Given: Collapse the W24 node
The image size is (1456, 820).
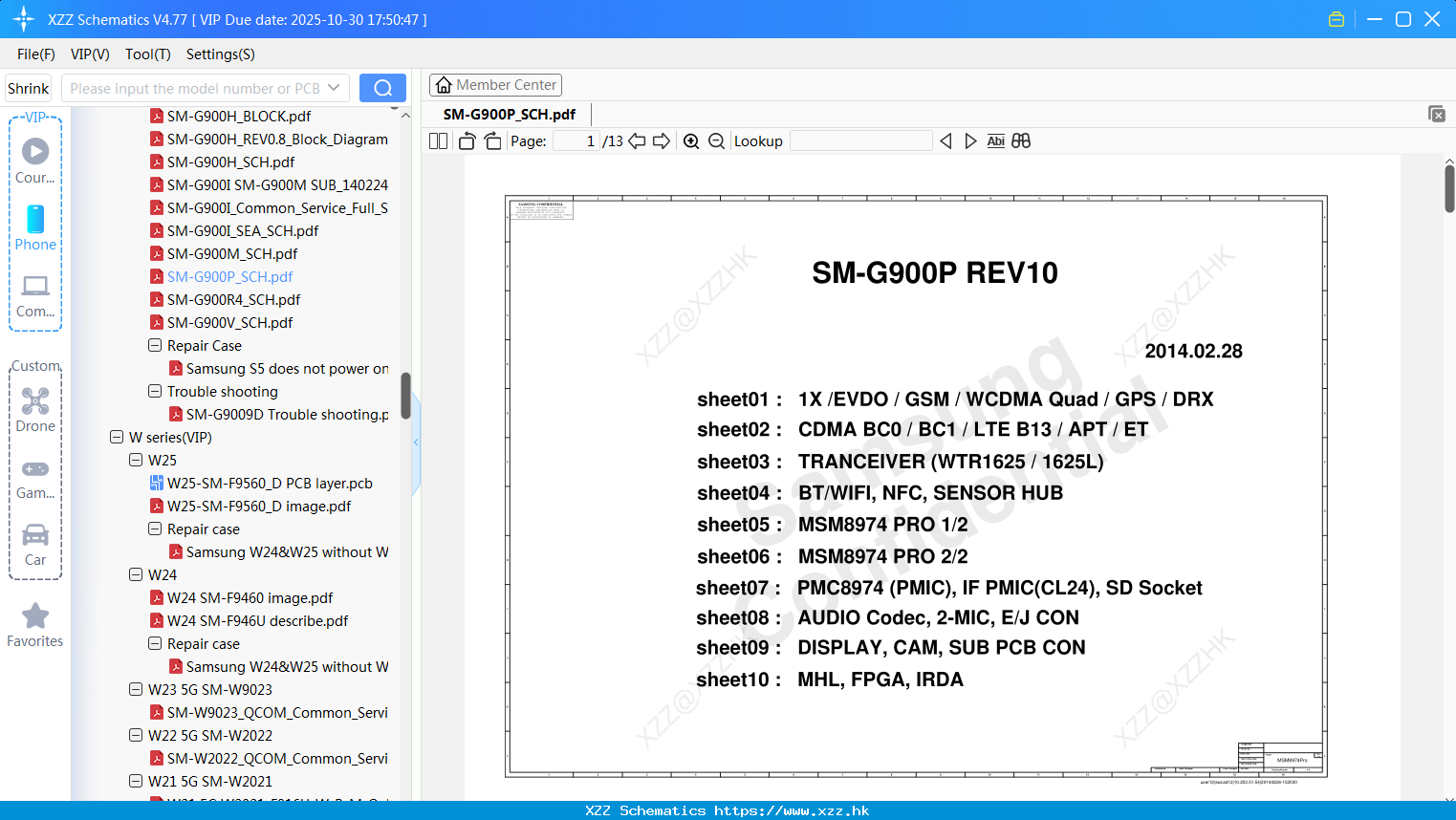Looking at the screenshot, I should click(136, 574).
